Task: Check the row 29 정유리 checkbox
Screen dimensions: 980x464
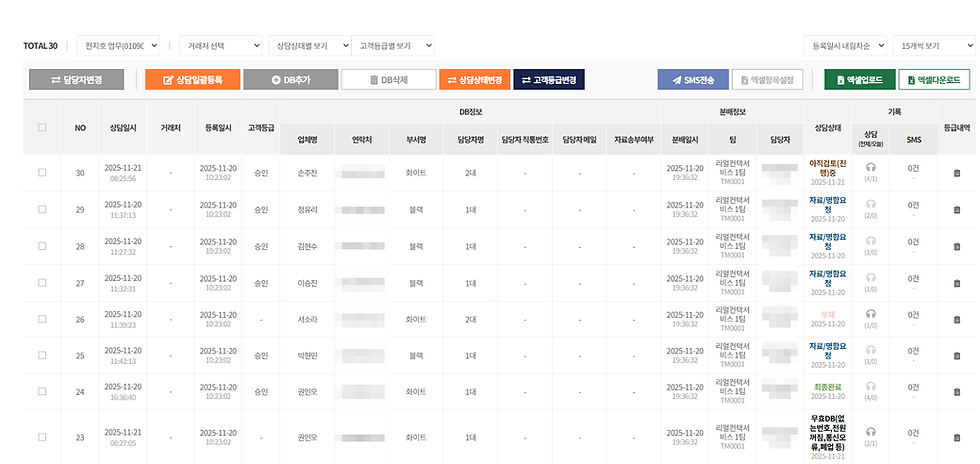Action: tap(42, 209)
